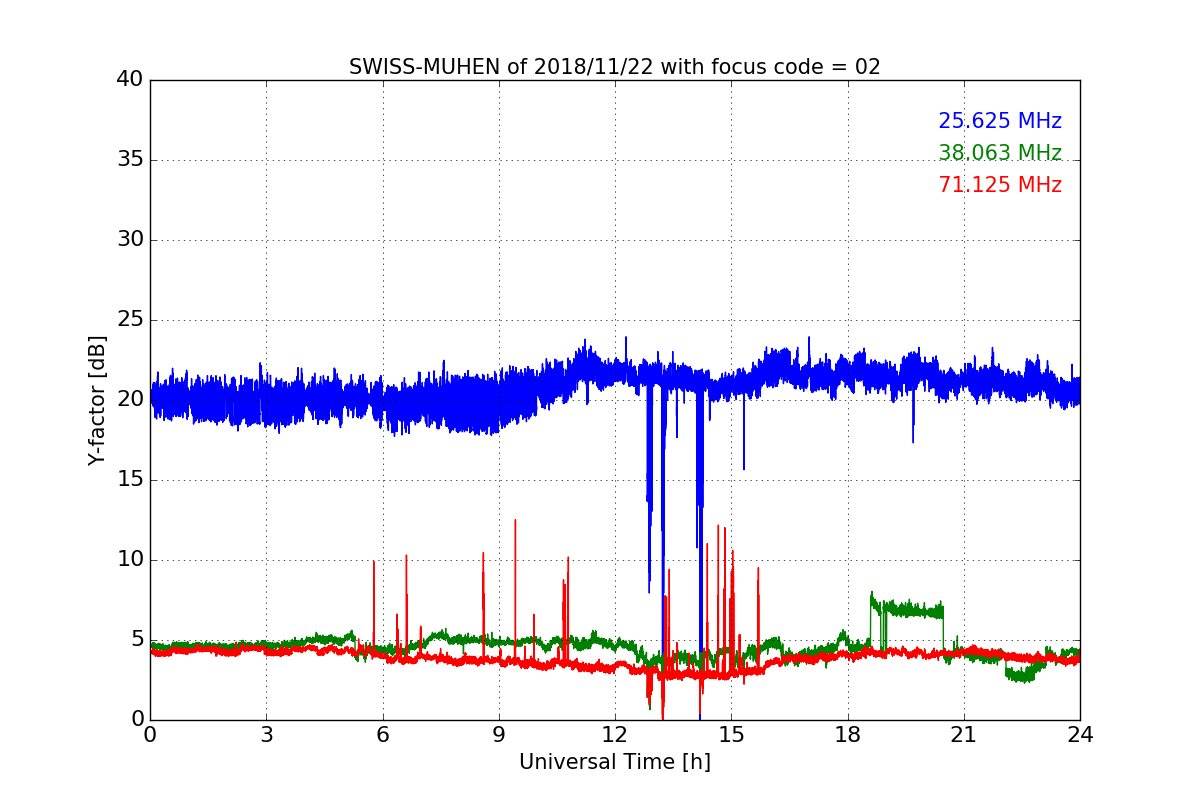Click the x-axis tick label 18
1200x800 pixels.
(x=848, y=735)
